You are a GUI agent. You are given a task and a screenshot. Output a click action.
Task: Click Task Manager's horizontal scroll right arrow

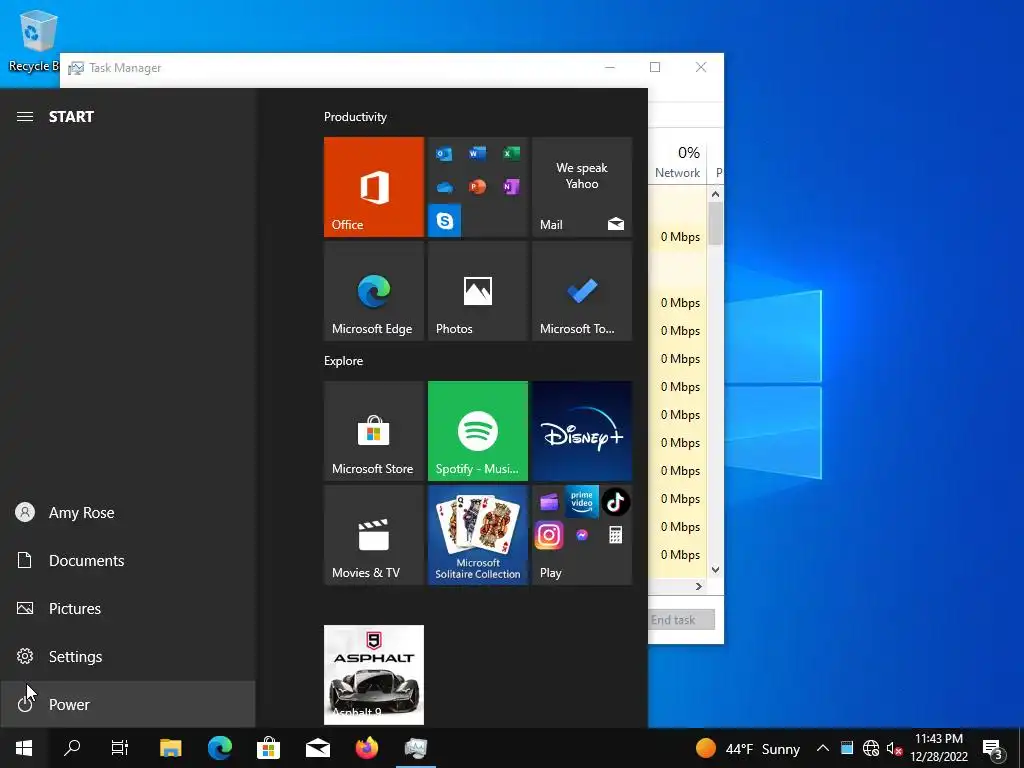tap(699, 586)
